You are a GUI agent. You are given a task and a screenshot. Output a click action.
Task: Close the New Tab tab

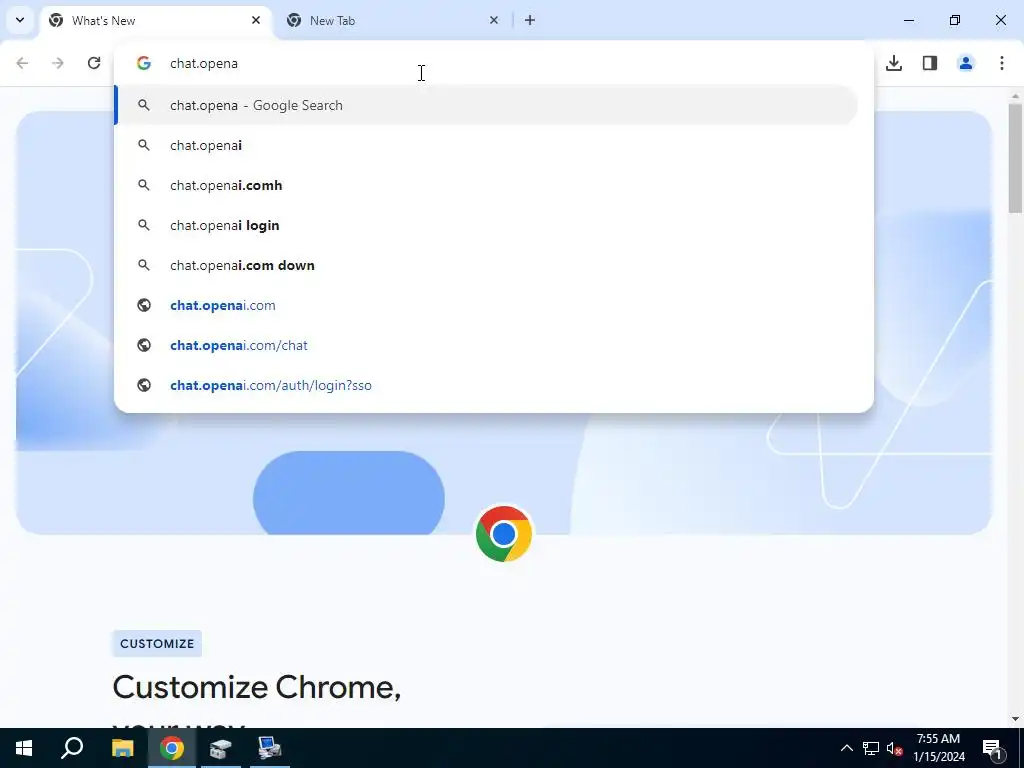pyautogui.click(x=494, y=20)
